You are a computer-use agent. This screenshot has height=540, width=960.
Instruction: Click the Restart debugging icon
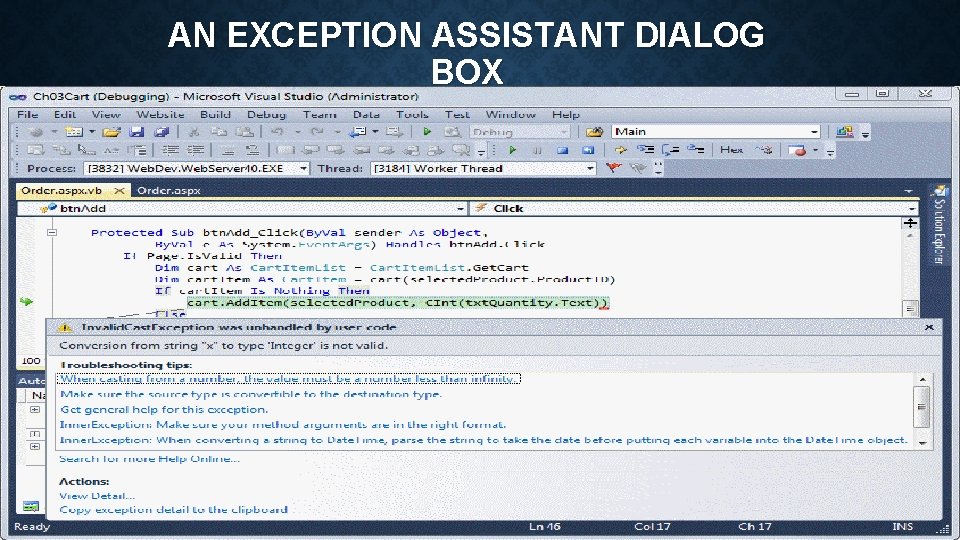pyautogui.click(x=588, y=150)
